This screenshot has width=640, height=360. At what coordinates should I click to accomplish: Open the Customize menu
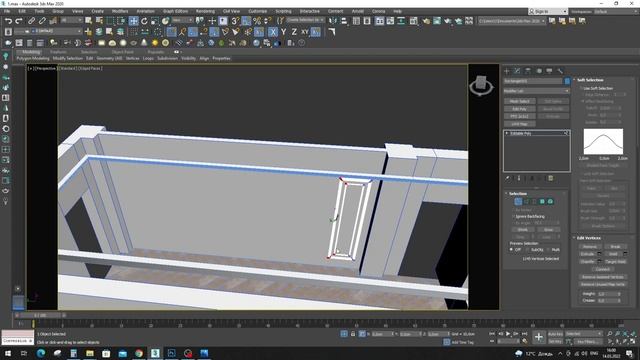tap(258, 11)
